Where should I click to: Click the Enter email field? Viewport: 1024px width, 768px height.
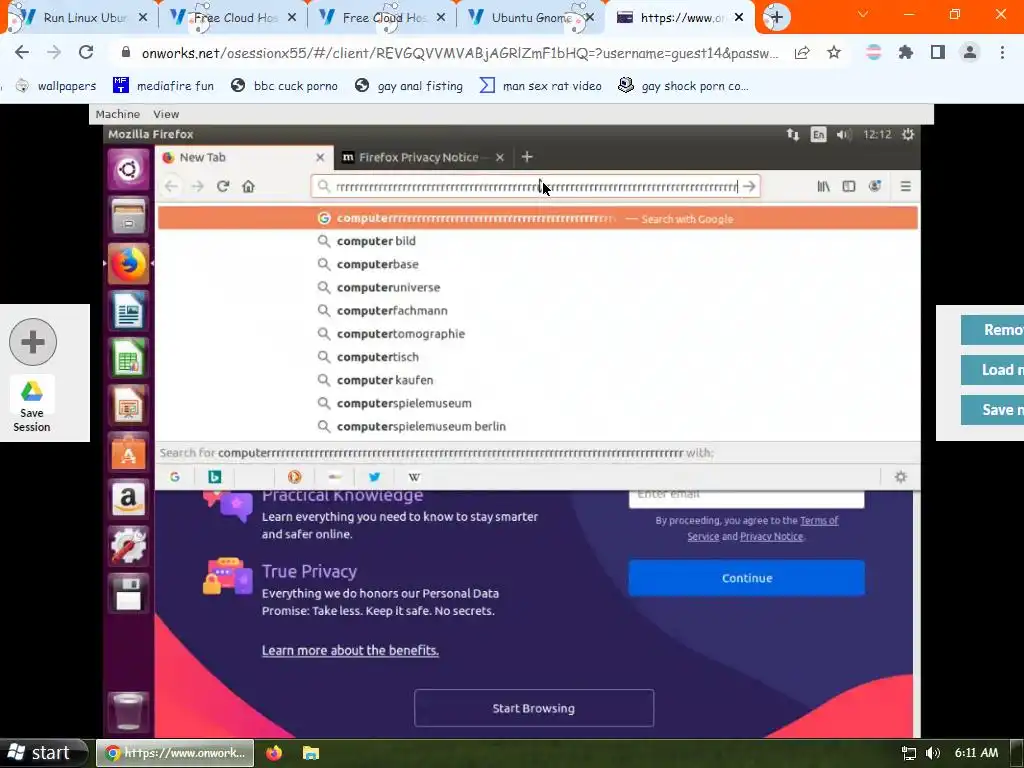[x=746, y=497]
